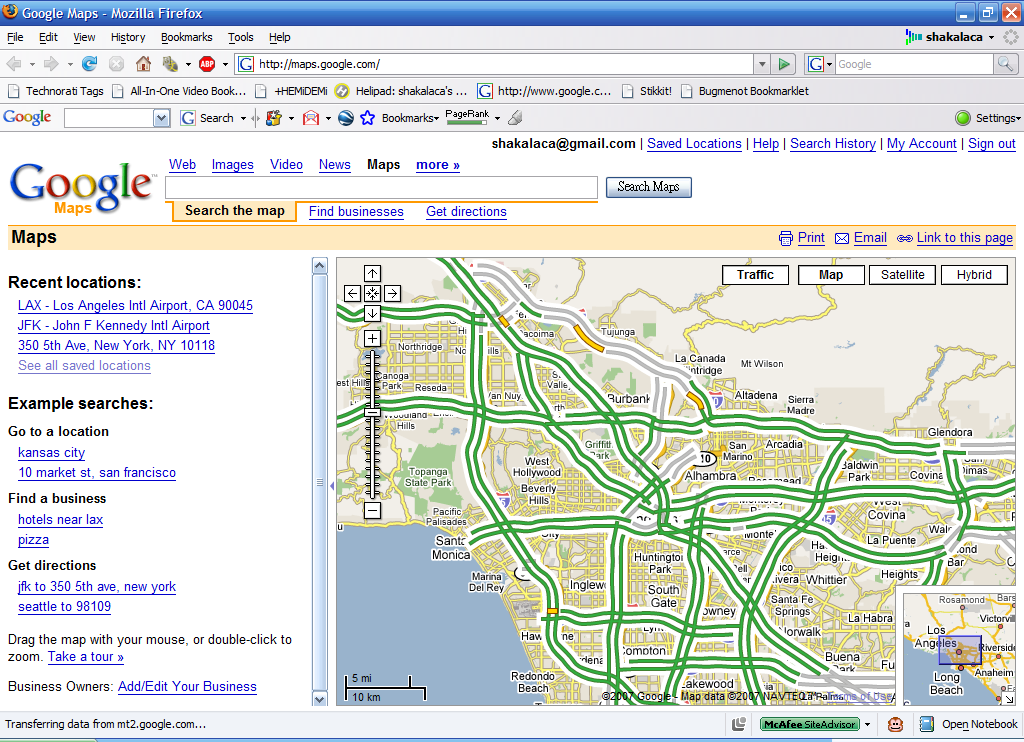Click the Search Maps button
Viewport: 1024px width, 742px height.
click(648, 187)
